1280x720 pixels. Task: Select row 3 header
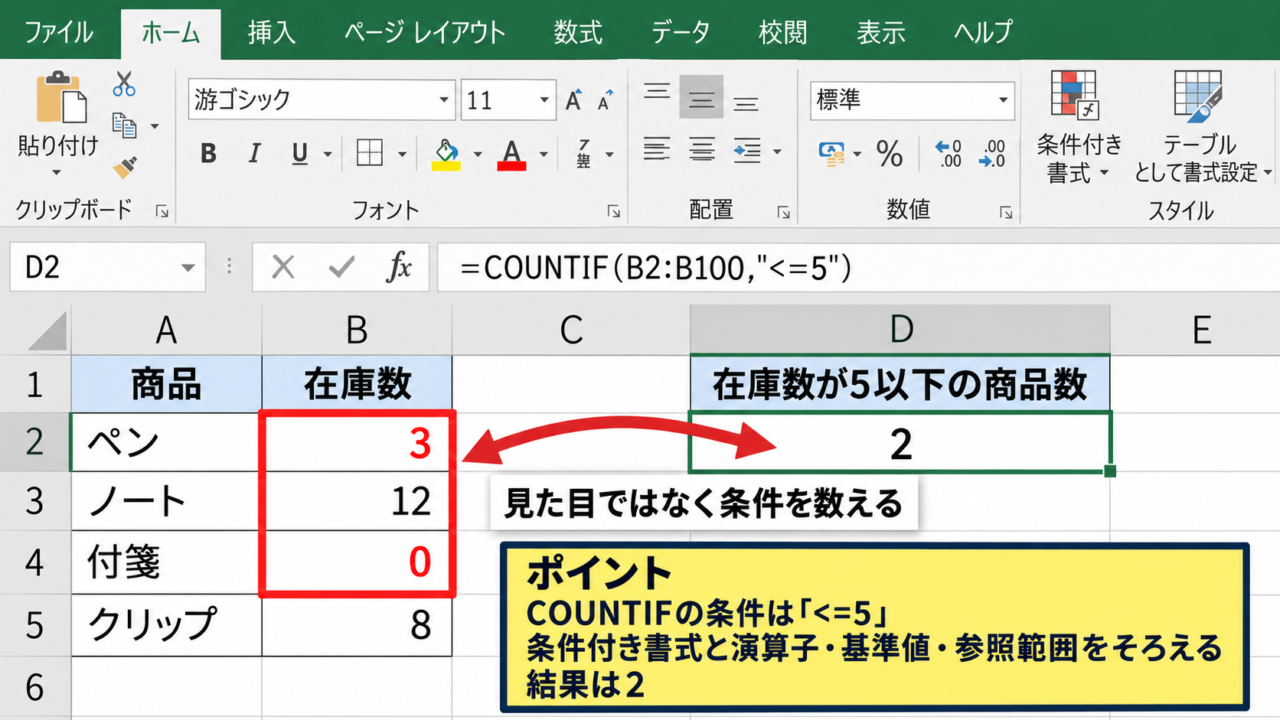click(35, 501)
